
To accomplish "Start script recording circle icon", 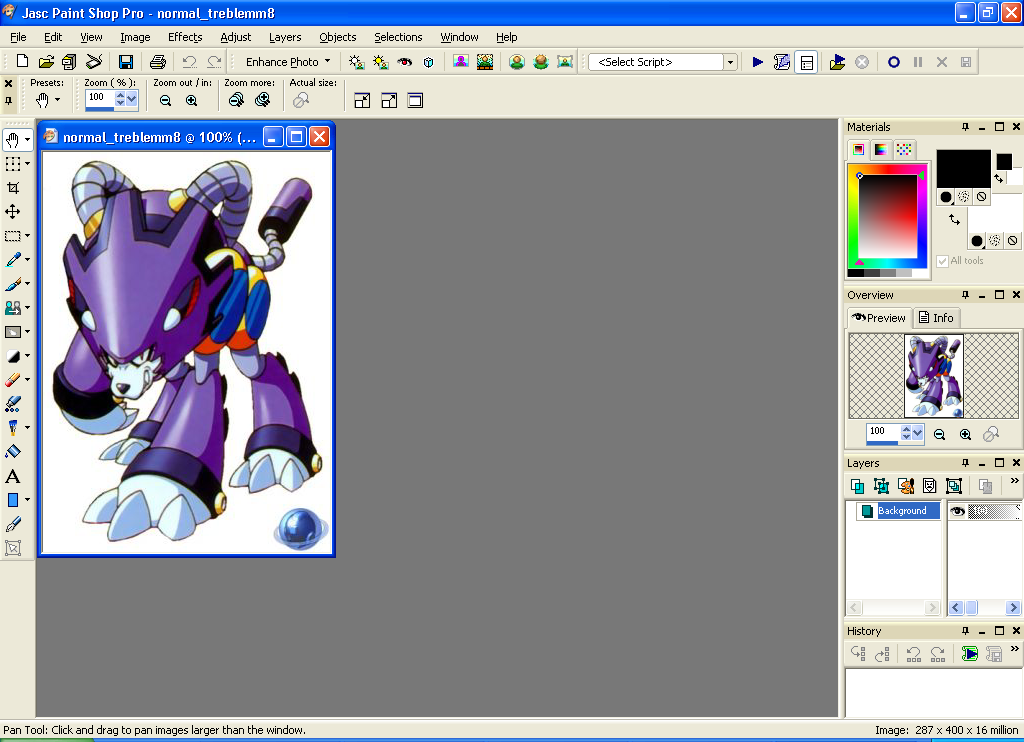I will point(893,61).
